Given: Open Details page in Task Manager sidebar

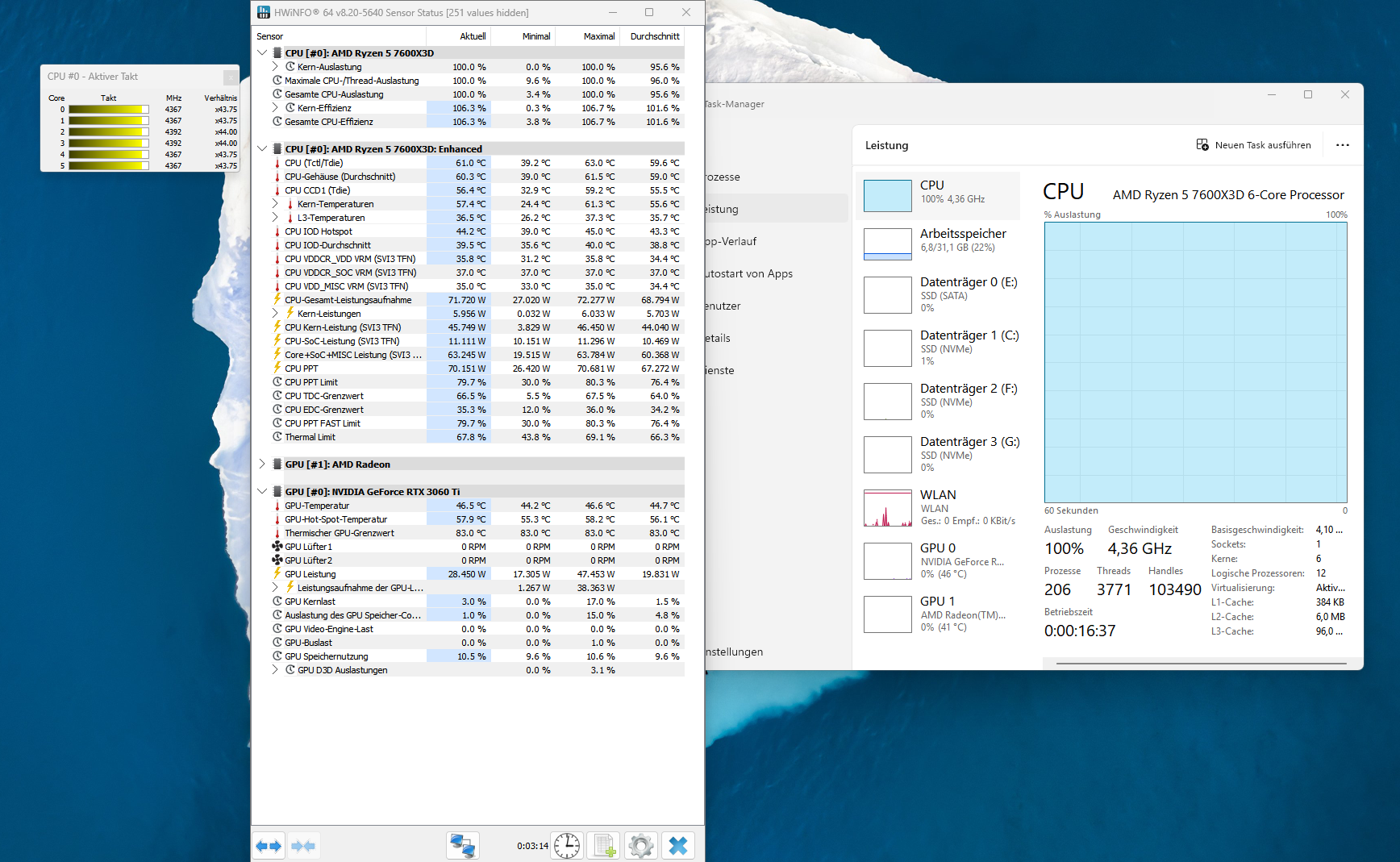Looking at the screenshot, I should point(777,338).
